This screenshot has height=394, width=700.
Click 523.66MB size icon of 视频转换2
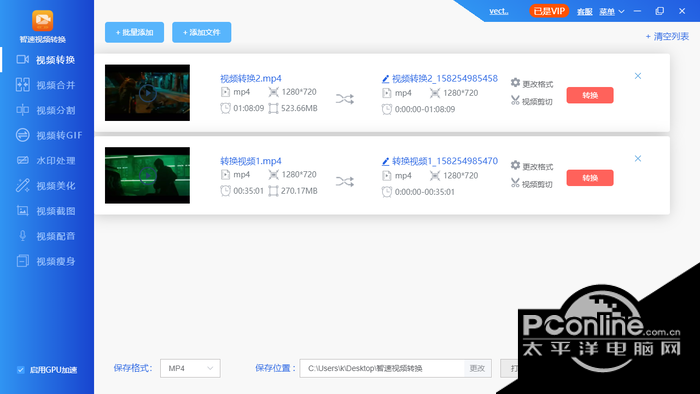click(x=273, y=108)
